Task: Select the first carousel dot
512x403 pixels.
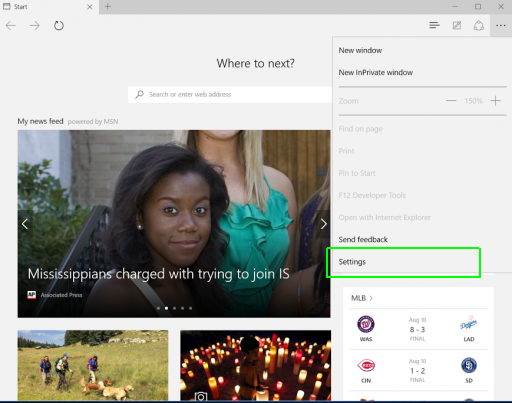Action: pyautogui.click(x=158, y=308)
